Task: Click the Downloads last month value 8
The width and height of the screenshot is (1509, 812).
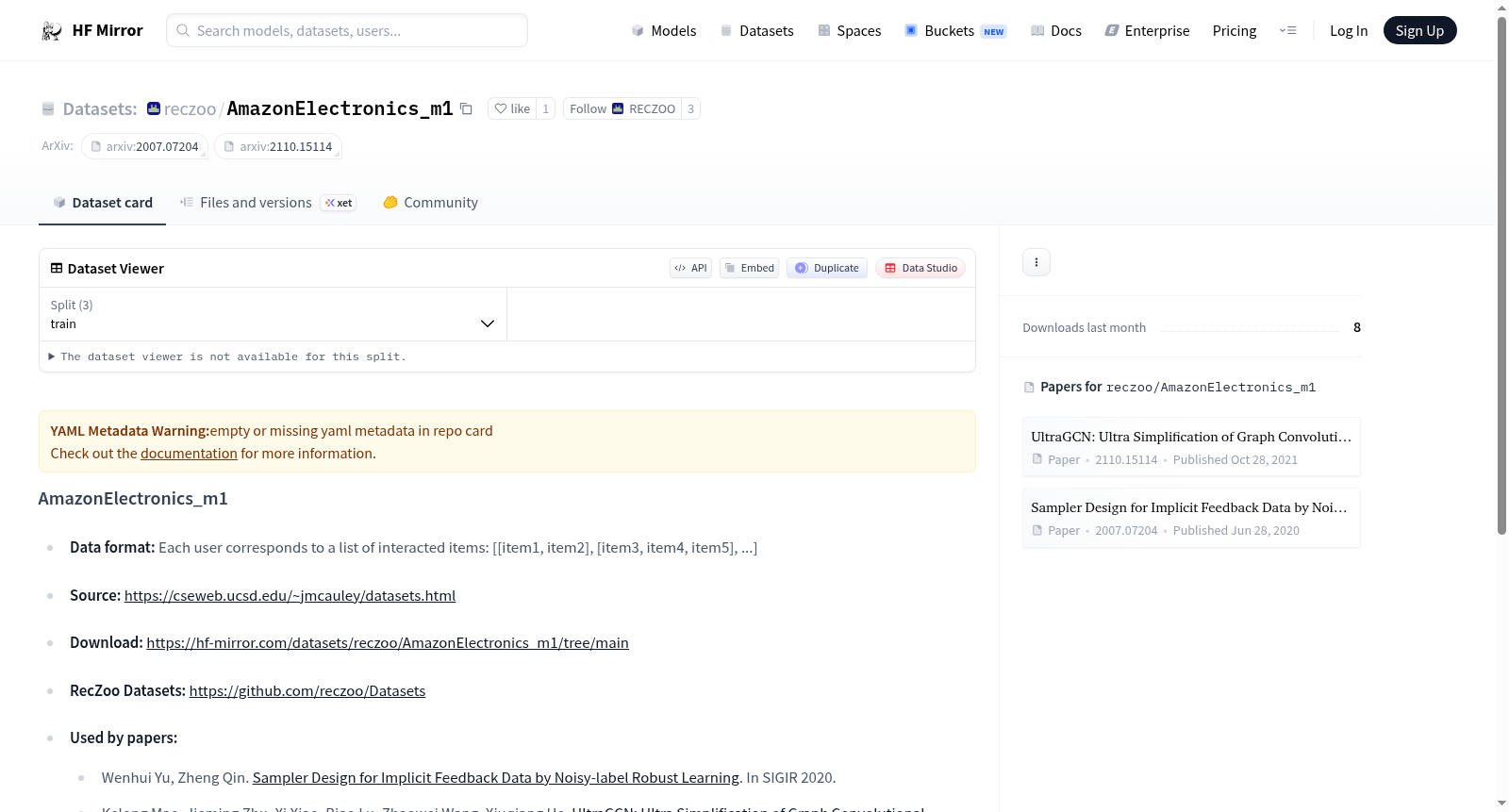Action: click(1357, 327)
